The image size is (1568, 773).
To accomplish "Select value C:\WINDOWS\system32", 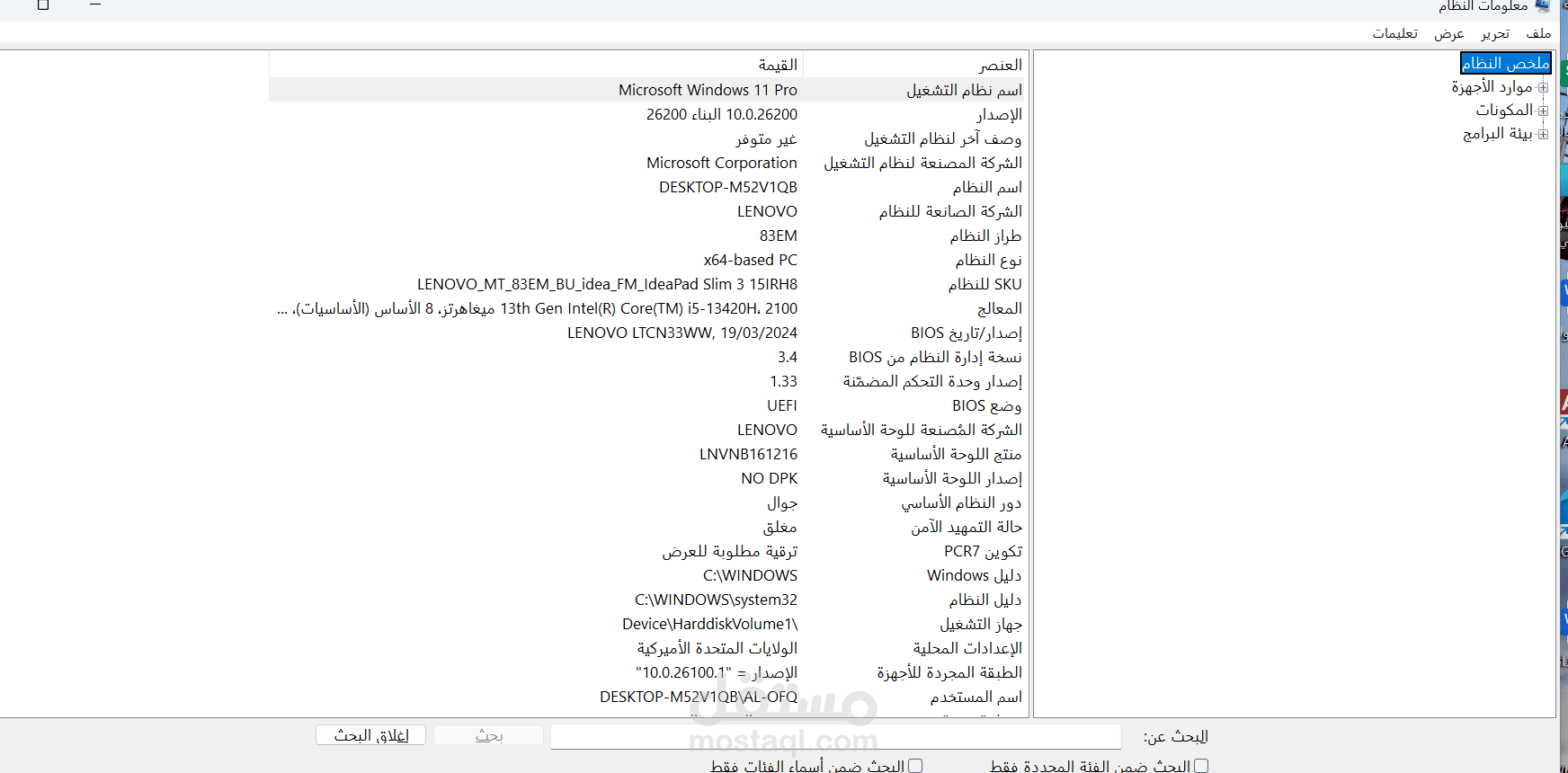I will click(x=716, y=600).
